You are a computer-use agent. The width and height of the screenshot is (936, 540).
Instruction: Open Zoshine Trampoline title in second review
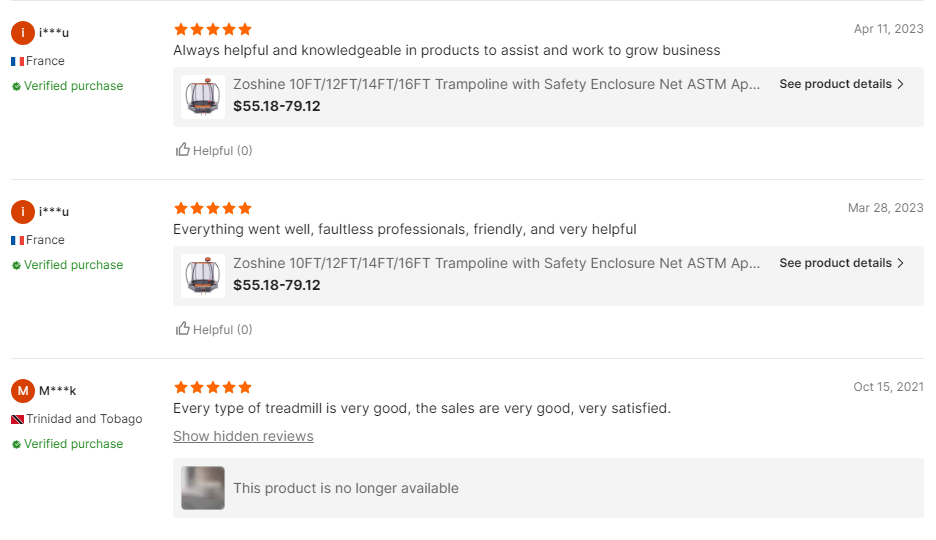tap(496, 263)
